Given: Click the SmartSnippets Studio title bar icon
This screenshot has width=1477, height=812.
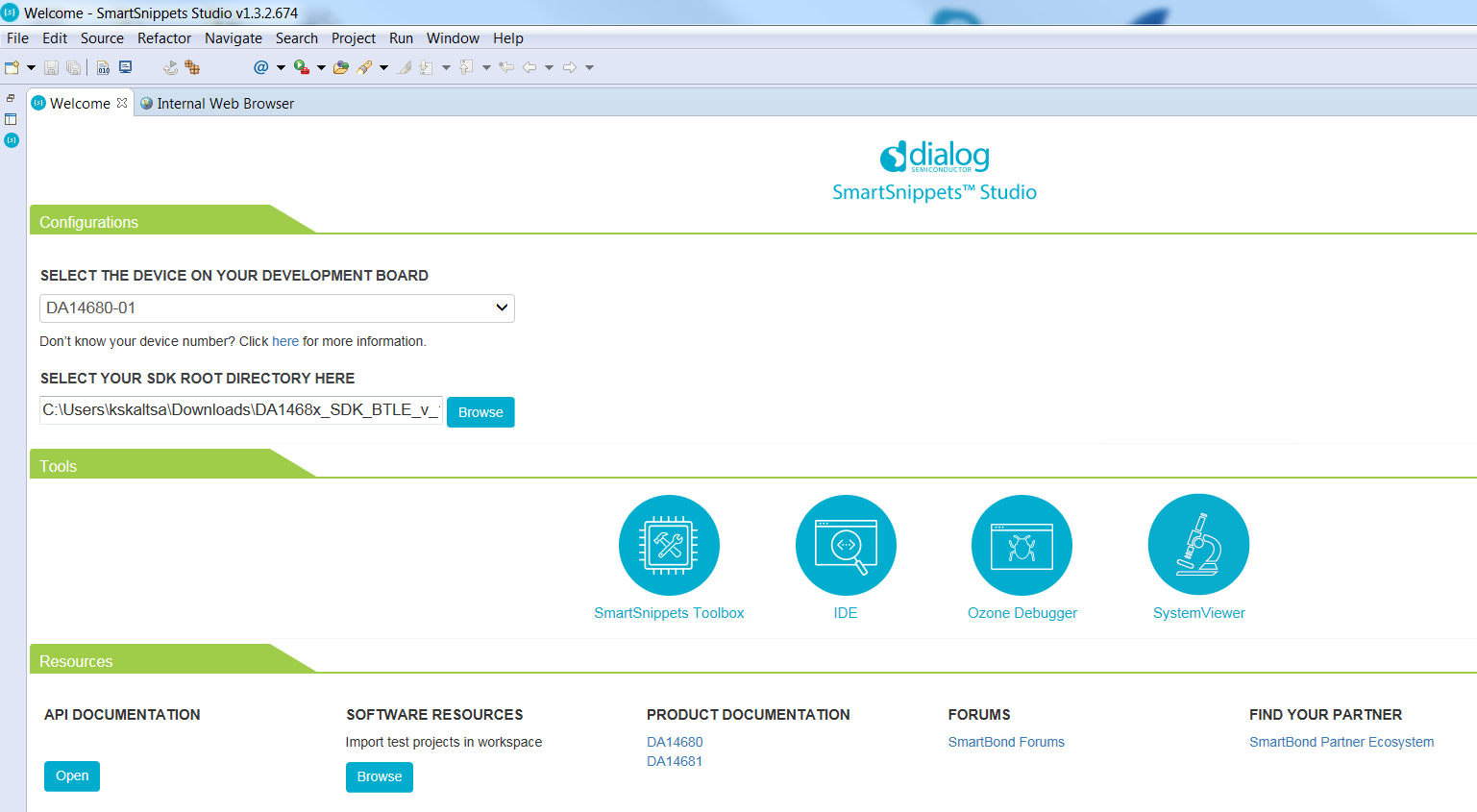Looking at the screenshot, I should coord(11,12).
